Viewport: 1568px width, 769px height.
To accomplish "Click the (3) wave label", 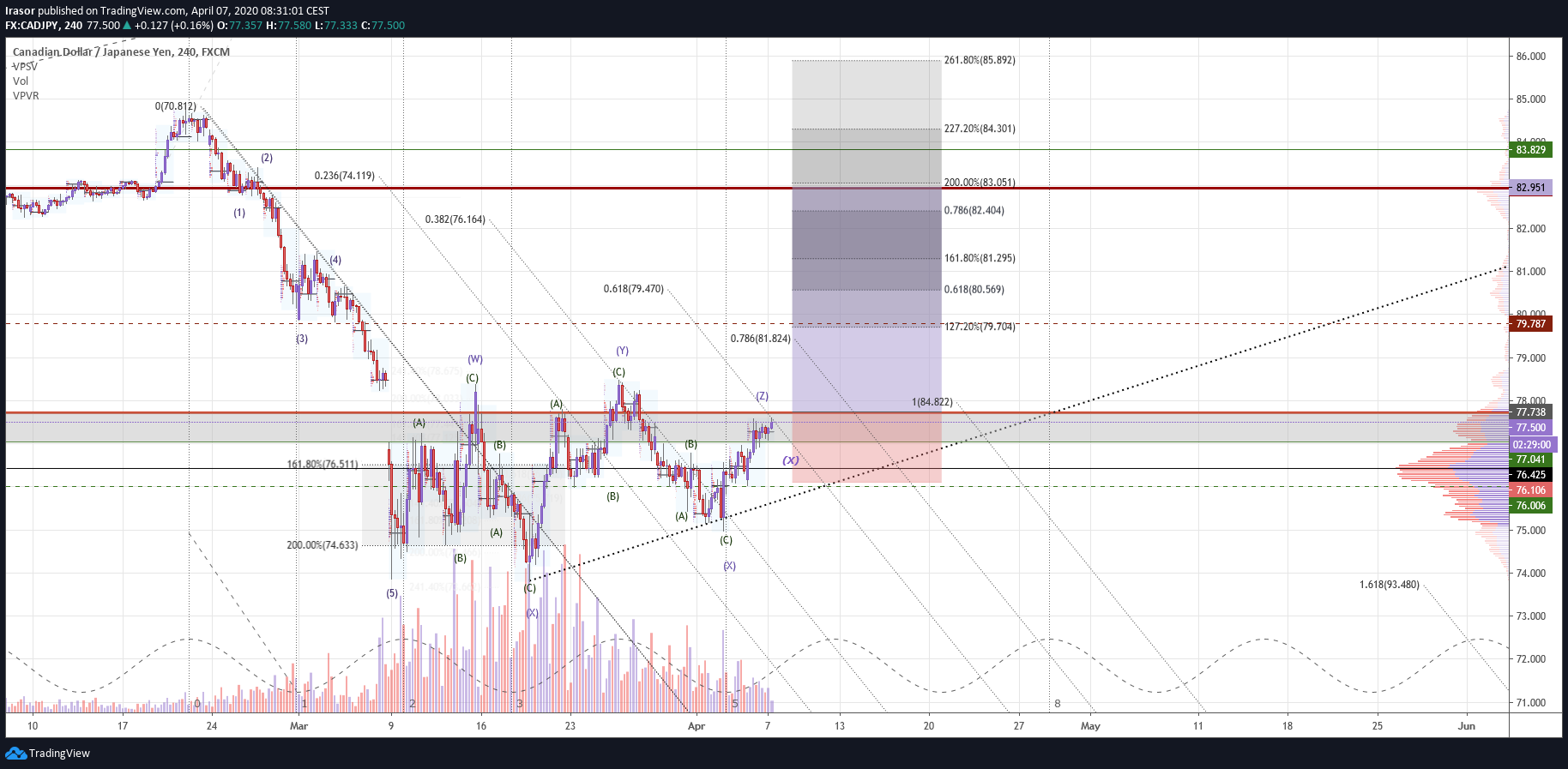I will click(302, 339).
